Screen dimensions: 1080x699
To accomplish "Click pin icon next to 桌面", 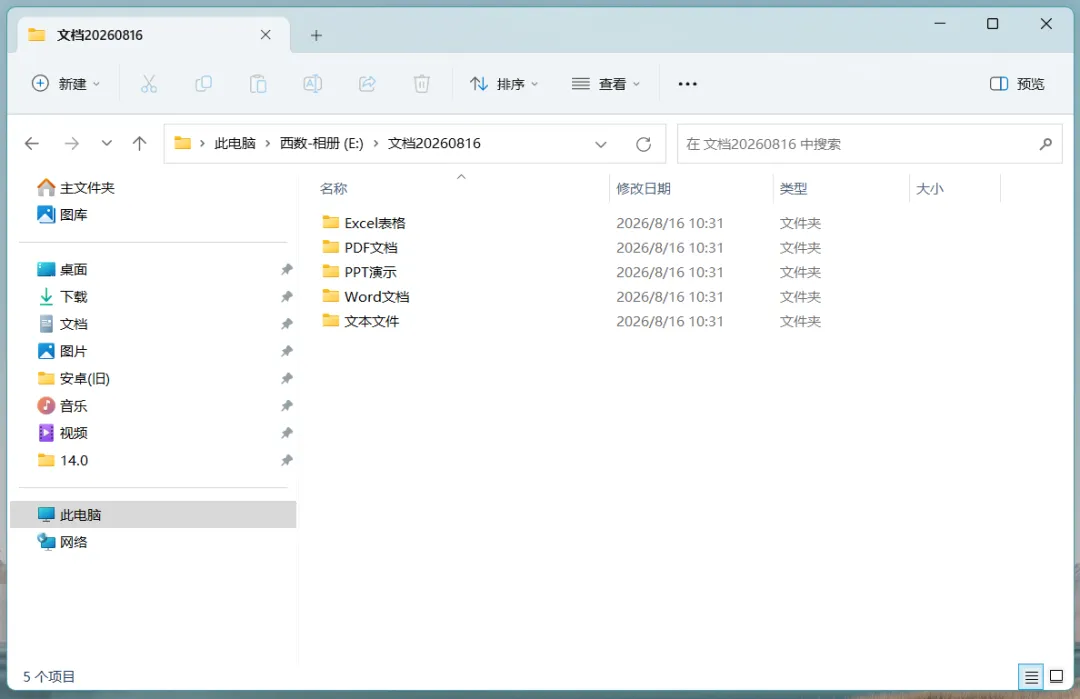I will tap(287, 269).
